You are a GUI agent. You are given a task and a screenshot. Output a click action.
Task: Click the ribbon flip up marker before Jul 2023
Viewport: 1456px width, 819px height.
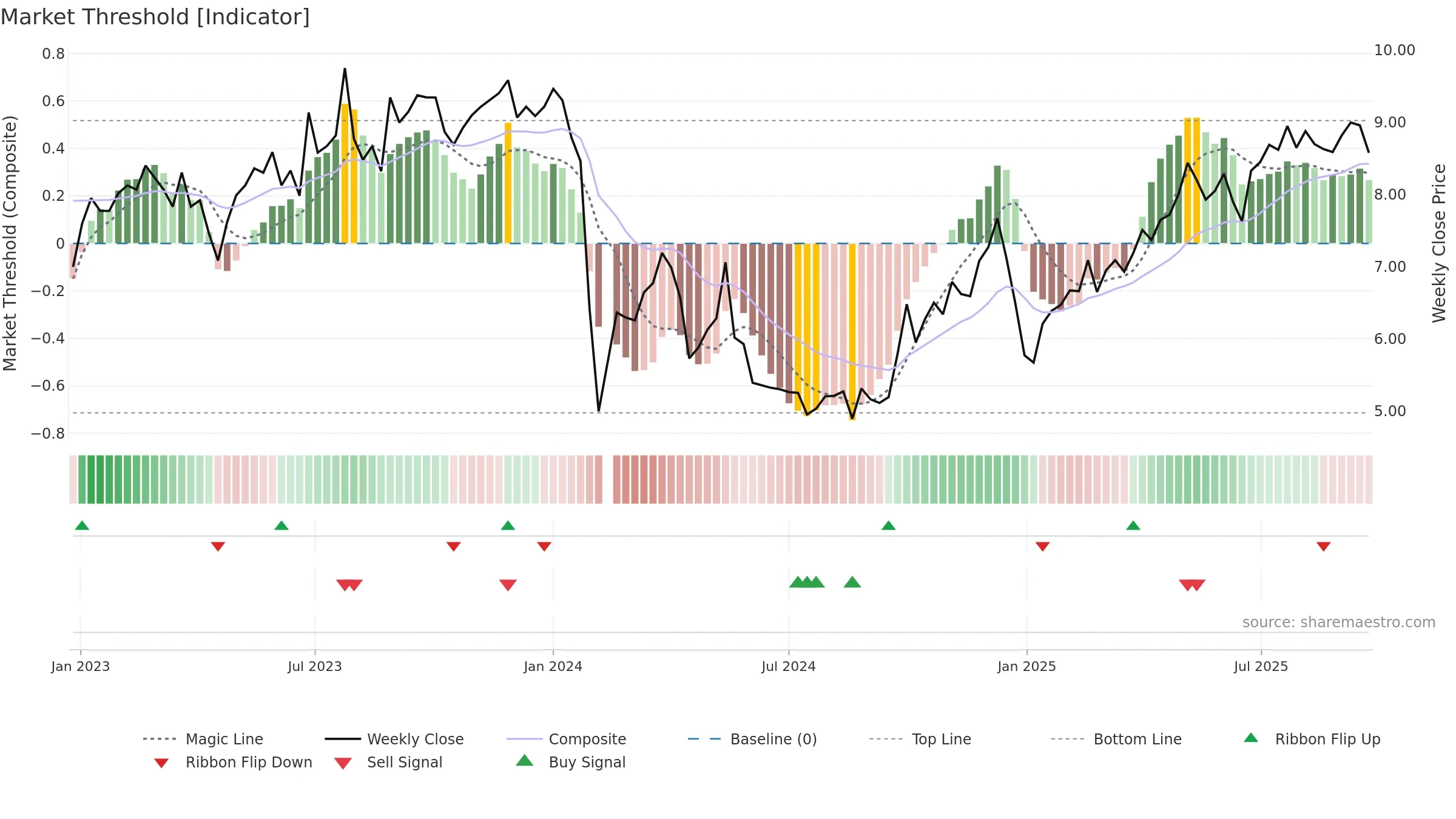coord(281,525)
